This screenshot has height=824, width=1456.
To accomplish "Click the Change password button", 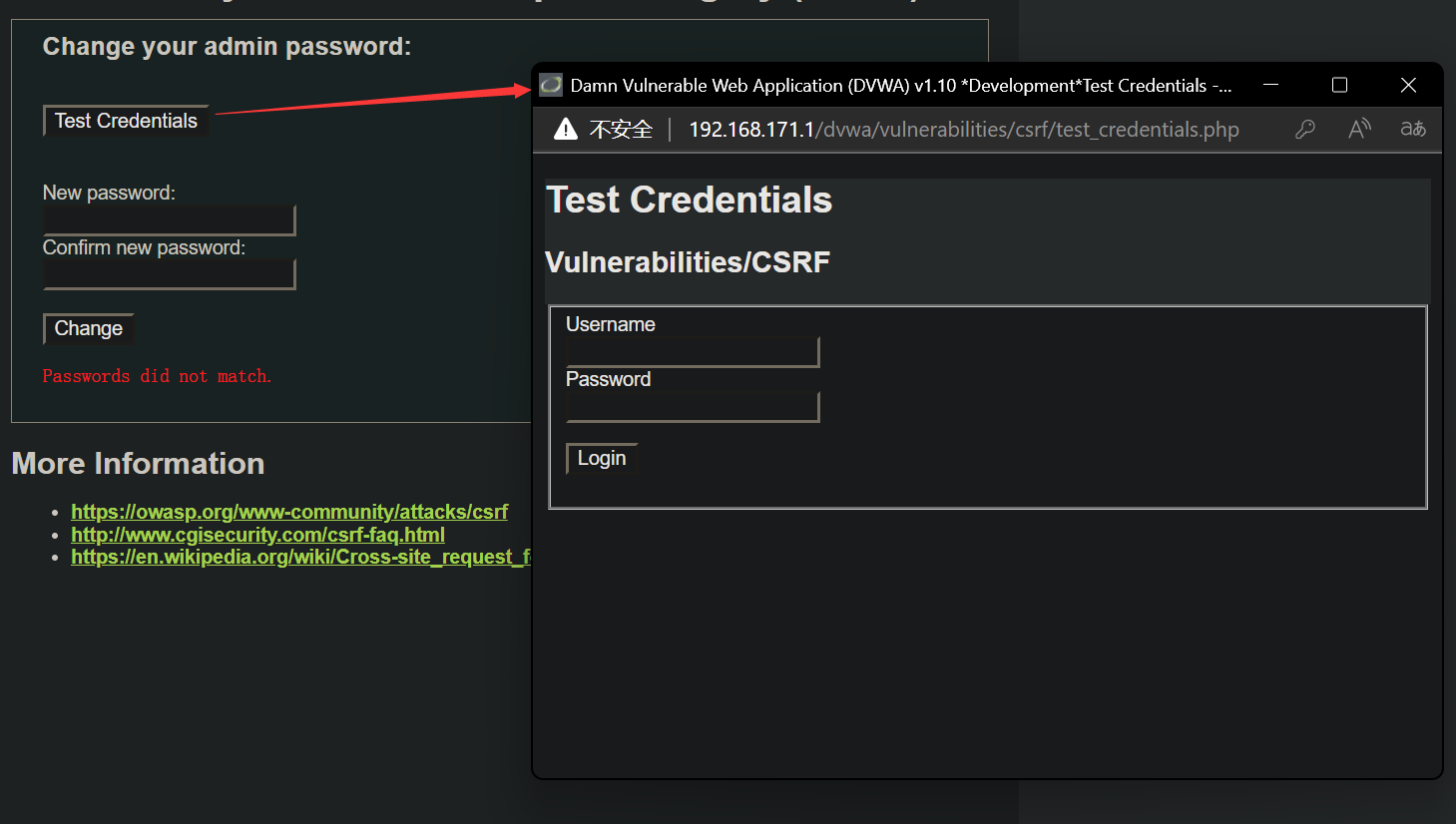I will coord(88,328).
